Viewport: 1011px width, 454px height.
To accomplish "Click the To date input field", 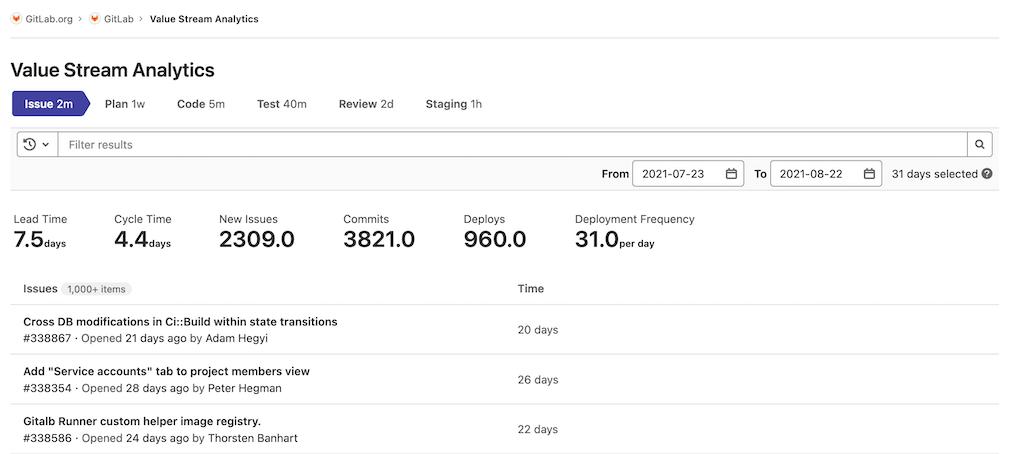I will click(x=814, y=174).
